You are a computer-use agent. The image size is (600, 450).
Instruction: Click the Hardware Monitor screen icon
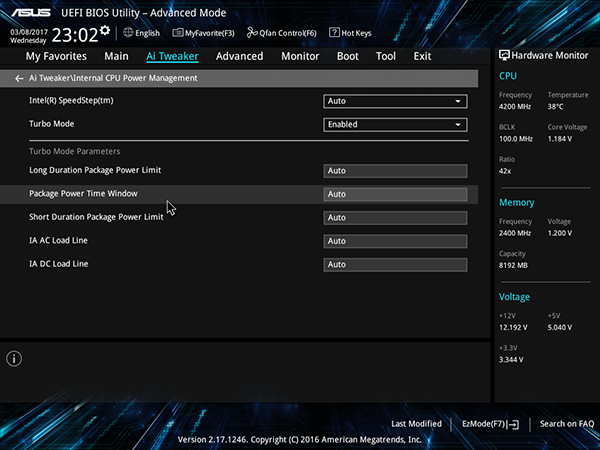(504, 55)
